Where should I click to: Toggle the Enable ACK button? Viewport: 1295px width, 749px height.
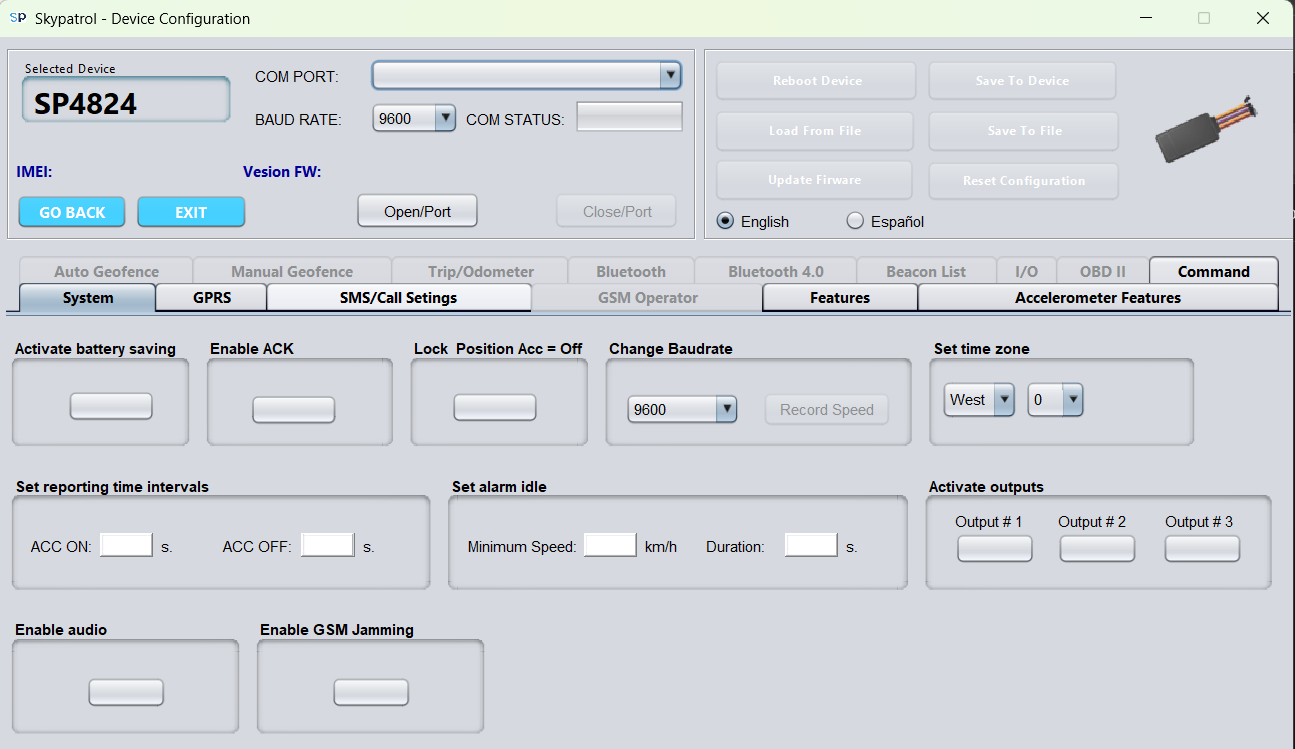click(293, 410)
